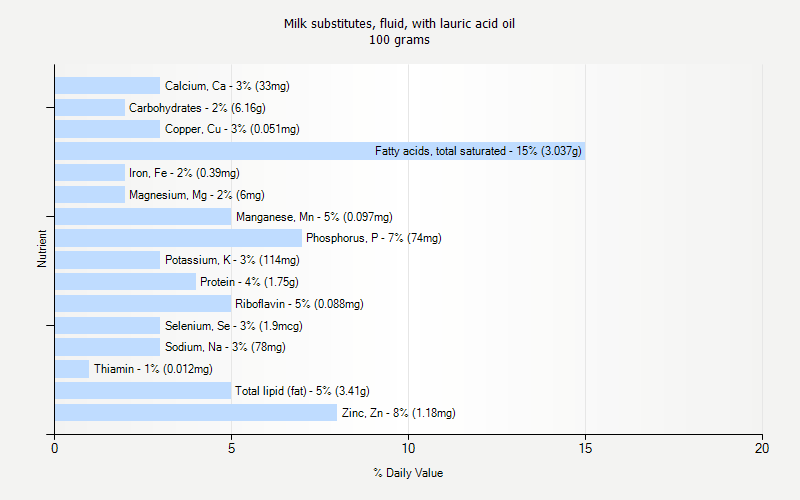The height and width of the screenshot is (500, 800).
Task: Click the Riboflavin 5% bar
Action: pyautogui.click(x=143, y=303)
